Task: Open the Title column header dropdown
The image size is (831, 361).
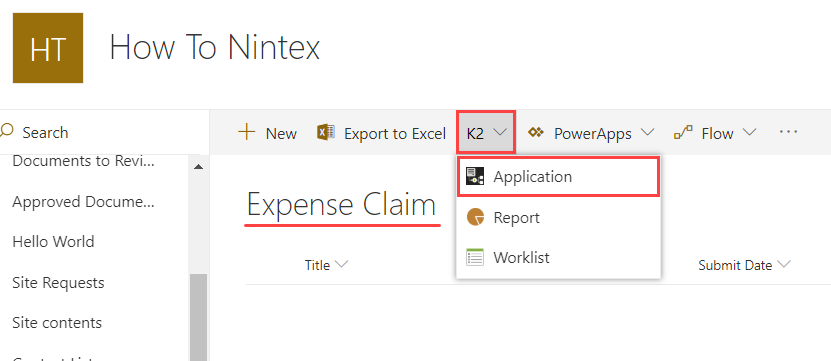Action: click(326, 265)
